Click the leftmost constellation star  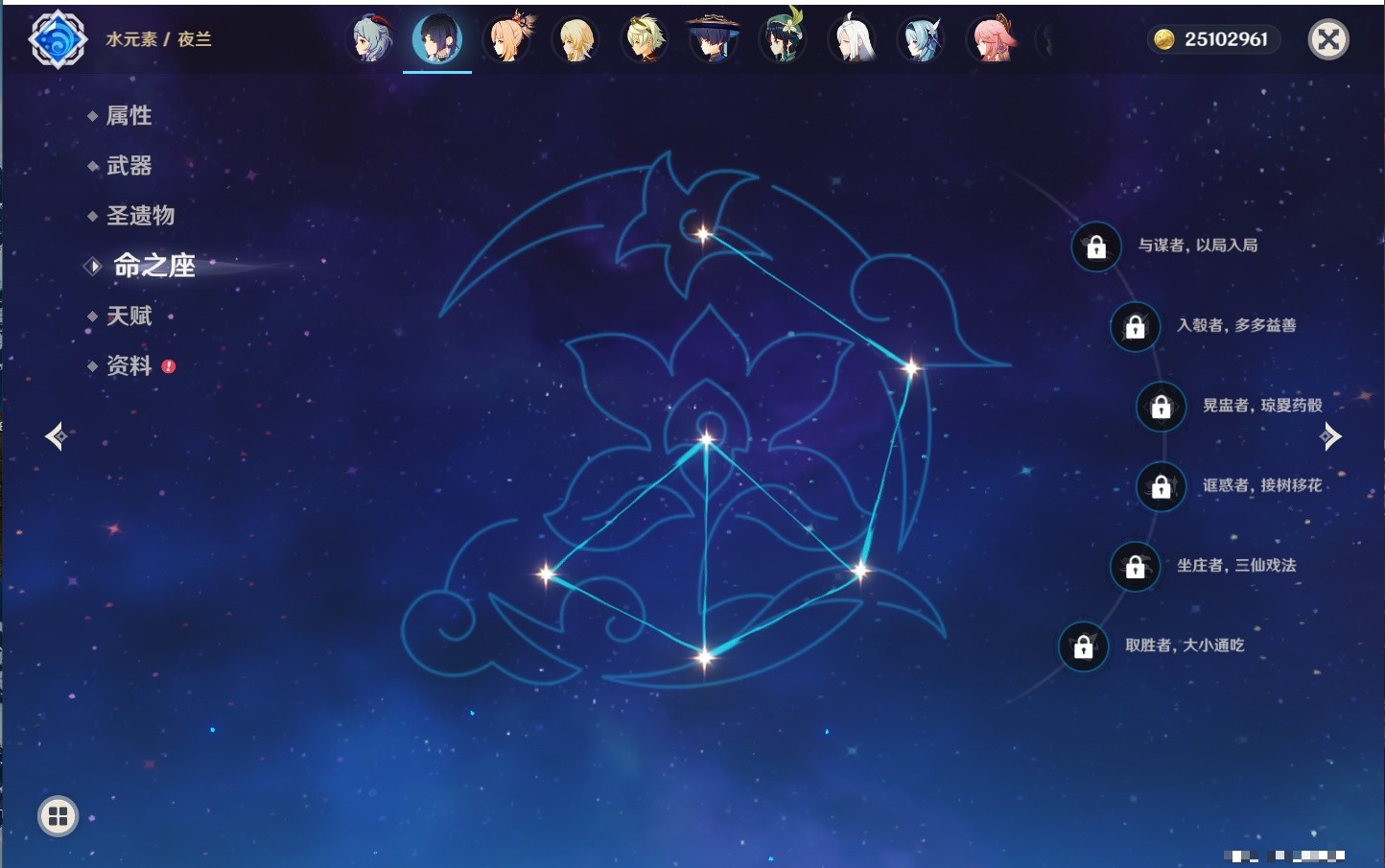pos(546,574)
